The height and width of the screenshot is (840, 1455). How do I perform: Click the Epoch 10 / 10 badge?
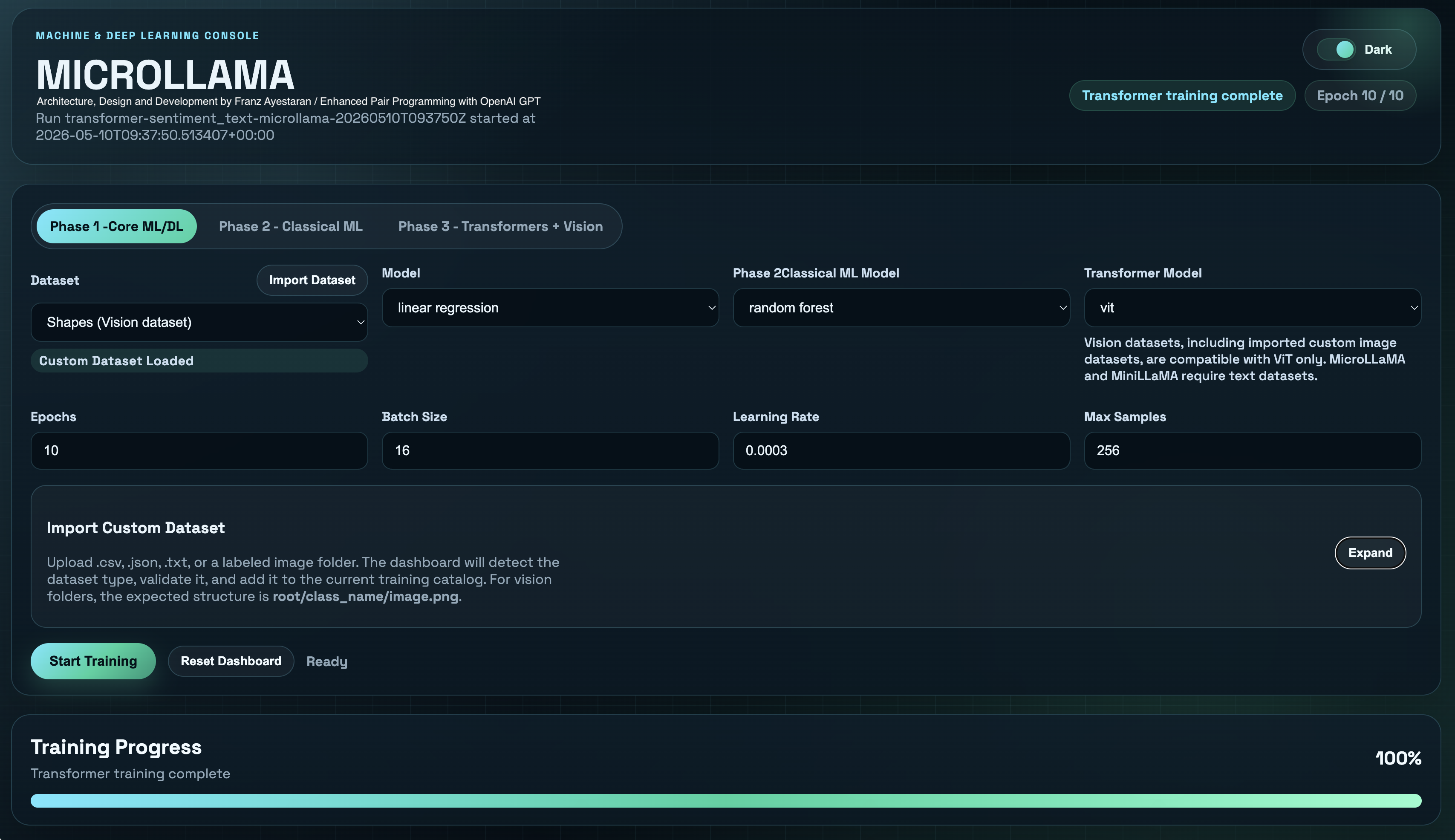1360,96
